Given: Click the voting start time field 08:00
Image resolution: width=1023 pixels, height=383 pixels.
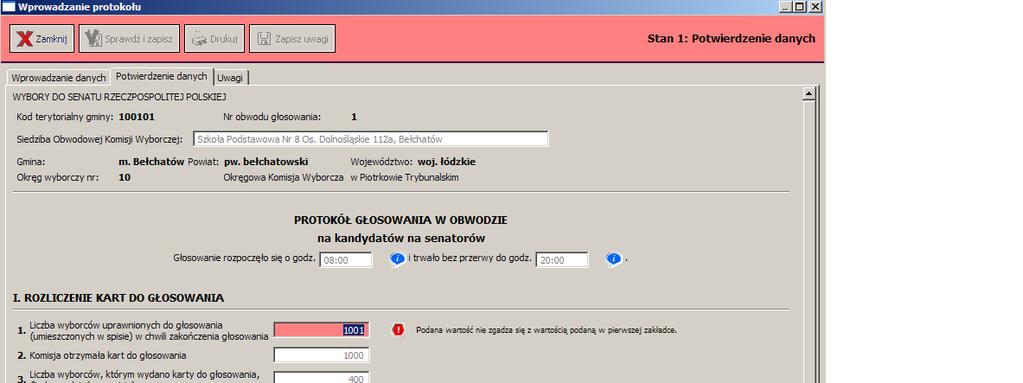Looking at the screenshot, I should tap(346, 260).
